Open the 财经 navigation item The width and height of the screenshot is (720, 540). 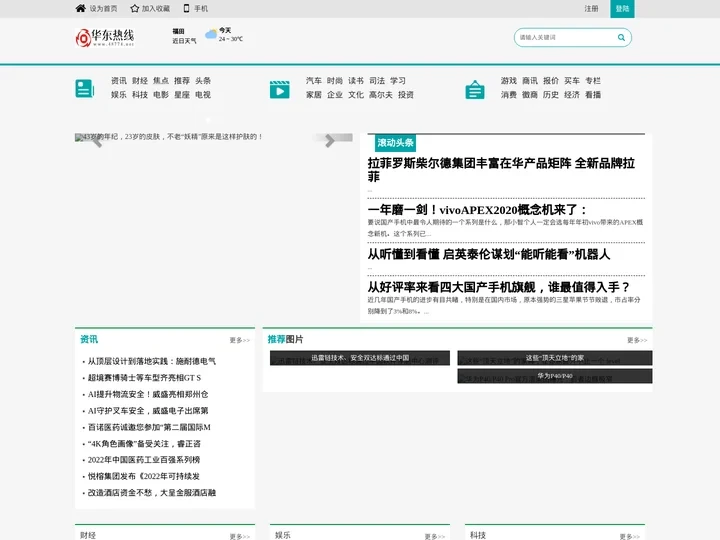(x=140, y=81)
